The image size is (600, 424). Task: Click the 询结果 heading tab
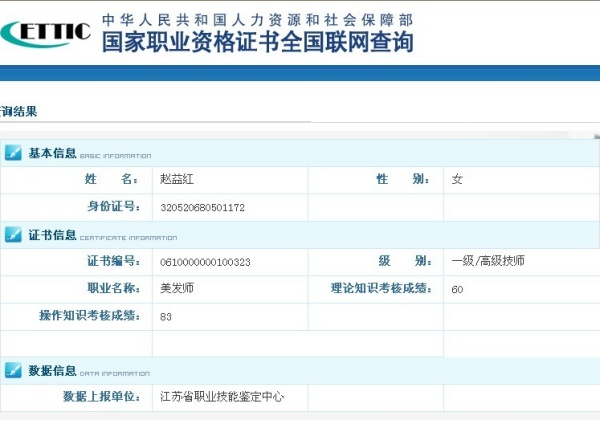click(x=19, y=111)
